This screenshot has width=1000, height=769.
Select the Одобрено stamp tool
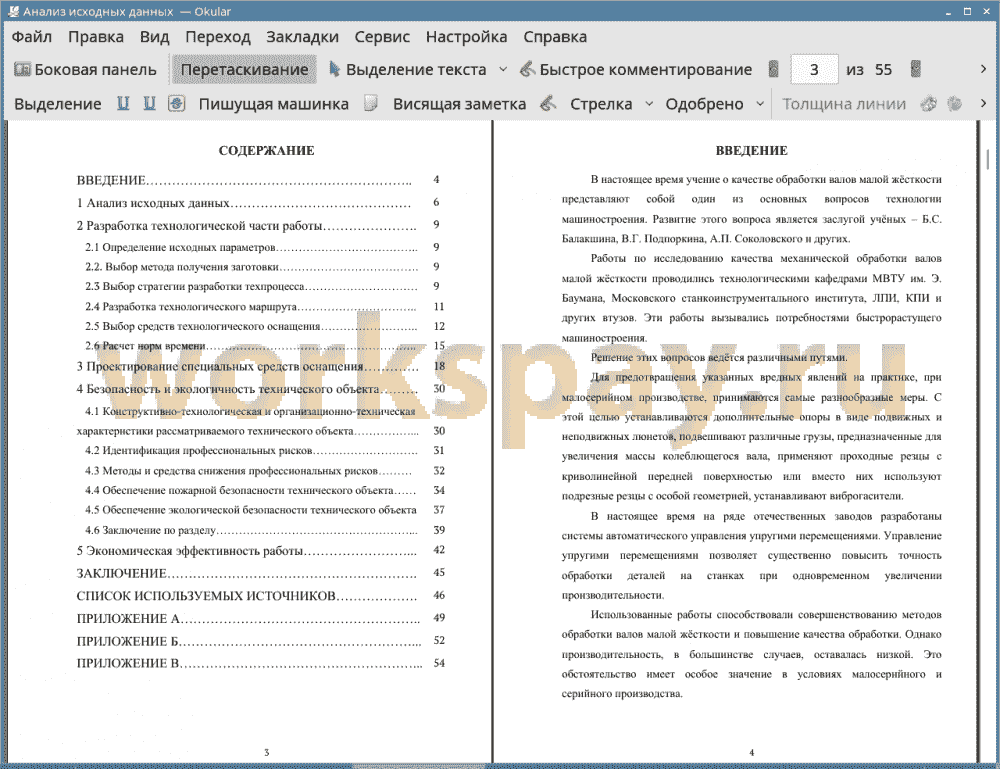point(704,104)
